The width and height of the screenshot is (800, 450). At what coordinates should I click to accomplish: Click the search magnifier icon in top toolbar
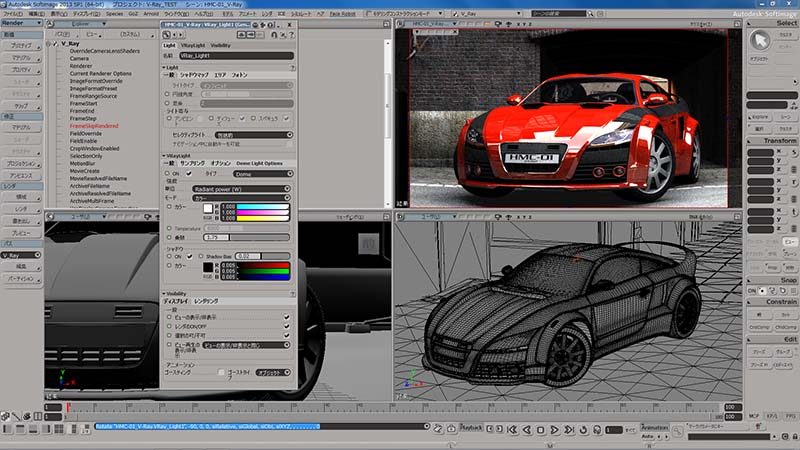click(590, 14)
